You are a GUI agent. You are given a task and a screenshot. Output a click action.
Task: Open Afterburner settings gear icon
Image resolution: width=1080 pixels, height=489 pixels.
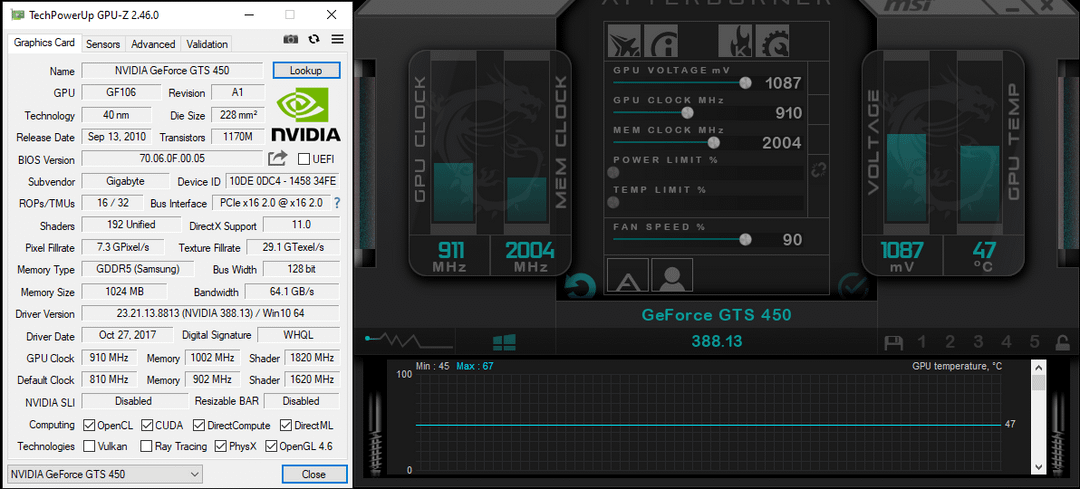pos(773,43)
